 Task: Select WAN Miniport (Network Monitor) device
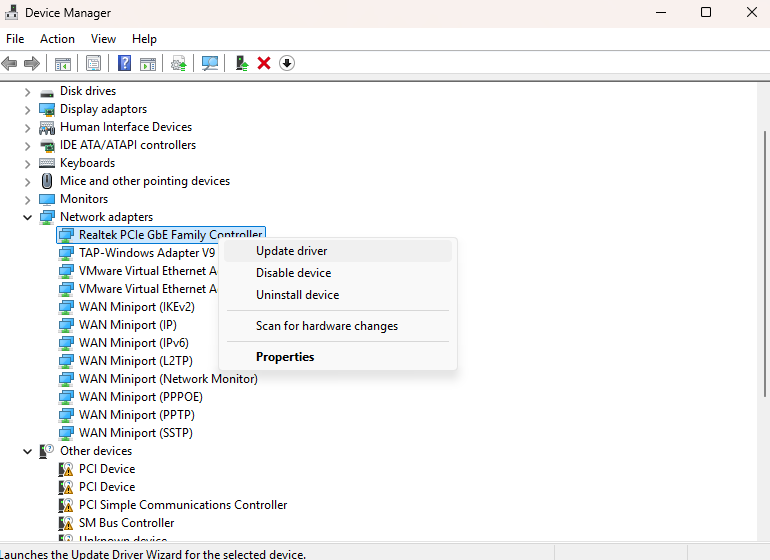point(168,379)
